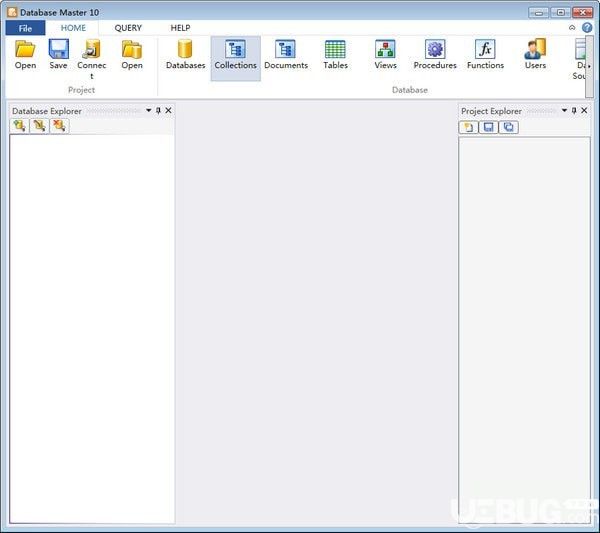Open the File menu
This screenshot has height=533, width=600.
point(25,28)
